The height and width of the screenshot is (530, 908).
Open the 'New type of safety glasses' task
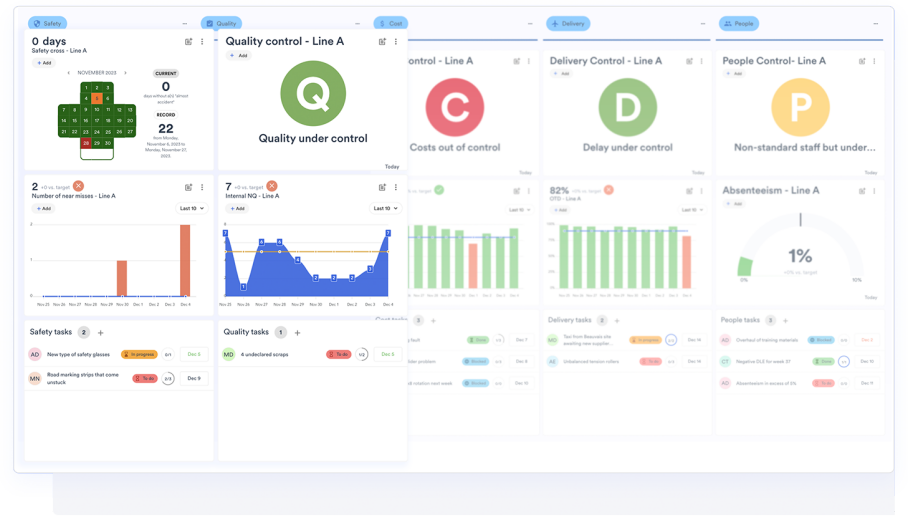pos(79,354)
